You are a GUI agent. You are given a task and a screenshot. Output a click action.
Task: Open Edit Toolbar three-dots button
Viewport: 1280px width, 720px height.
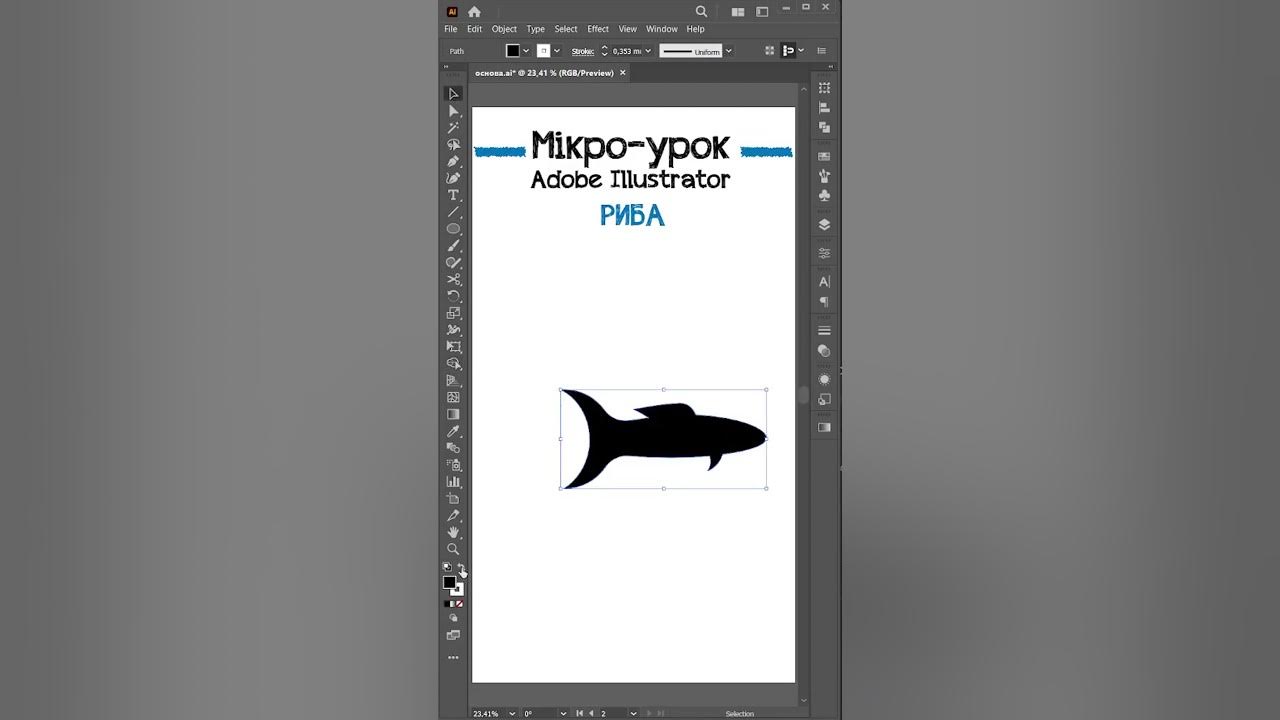tap(453, 658)
